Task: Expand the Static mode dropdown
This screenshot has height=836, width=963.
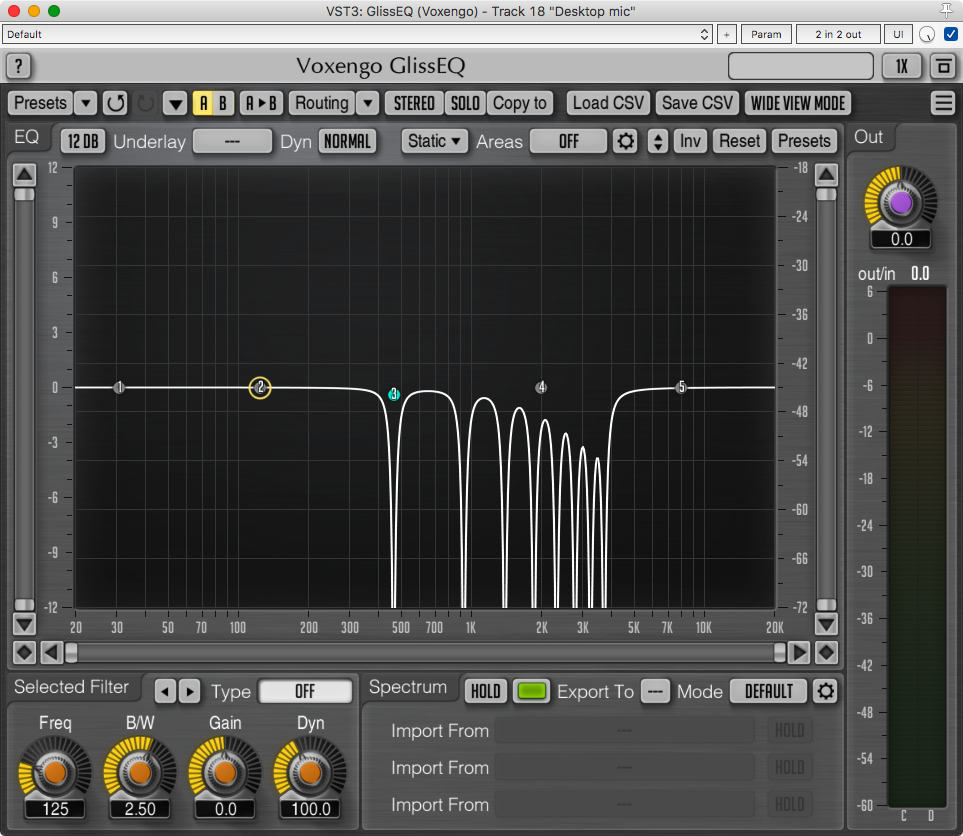Action: pyautogui.click(x=436, y=141)
